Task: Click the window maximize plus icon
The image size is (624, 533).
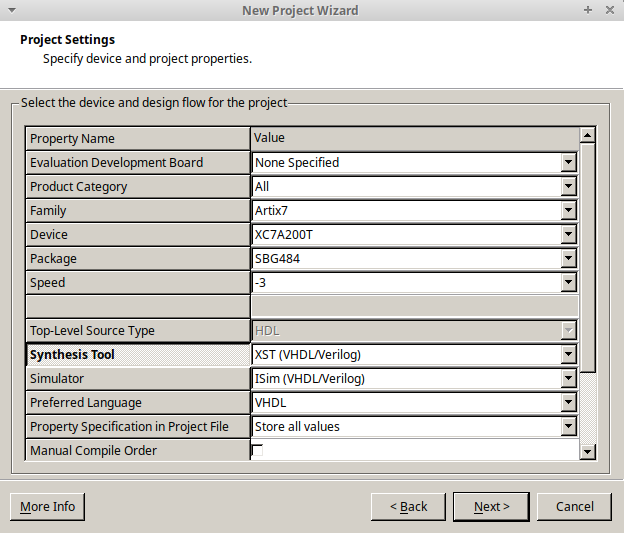Action: 588,10
